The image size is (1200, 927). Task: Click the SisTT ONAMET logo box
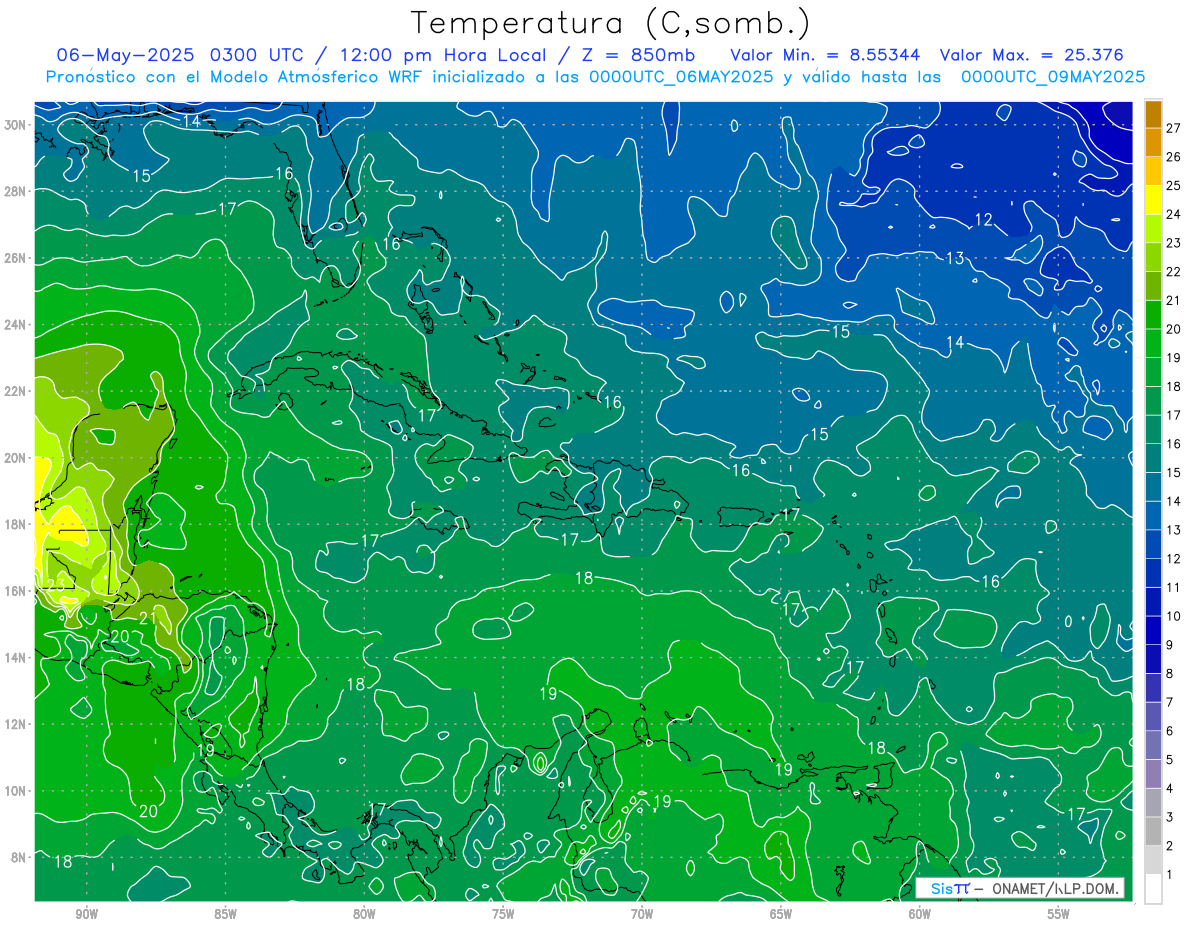pos(1020,888)
